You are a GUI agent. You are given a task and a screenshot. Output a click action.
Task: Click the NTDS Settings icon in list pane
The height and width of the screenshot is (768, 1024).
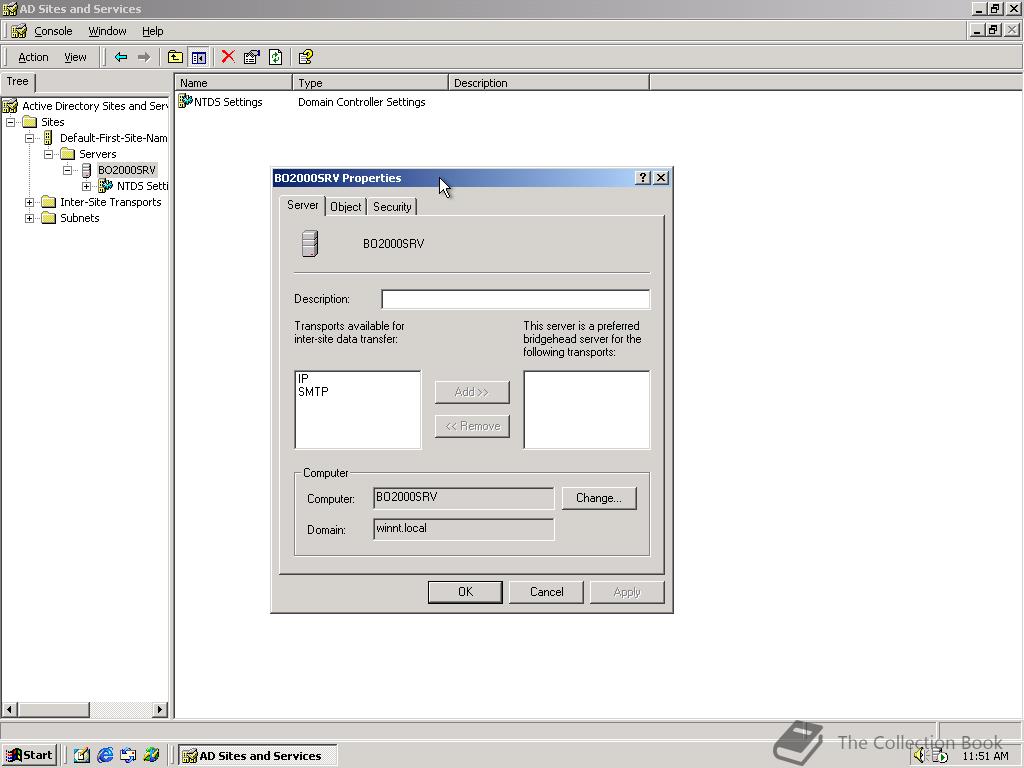pos(185,101)
